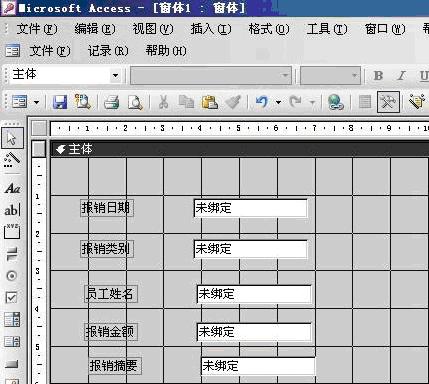Toggle Italic formatting
The width and height of the screenshot is (429, 384).
click(x=402, y=76)
